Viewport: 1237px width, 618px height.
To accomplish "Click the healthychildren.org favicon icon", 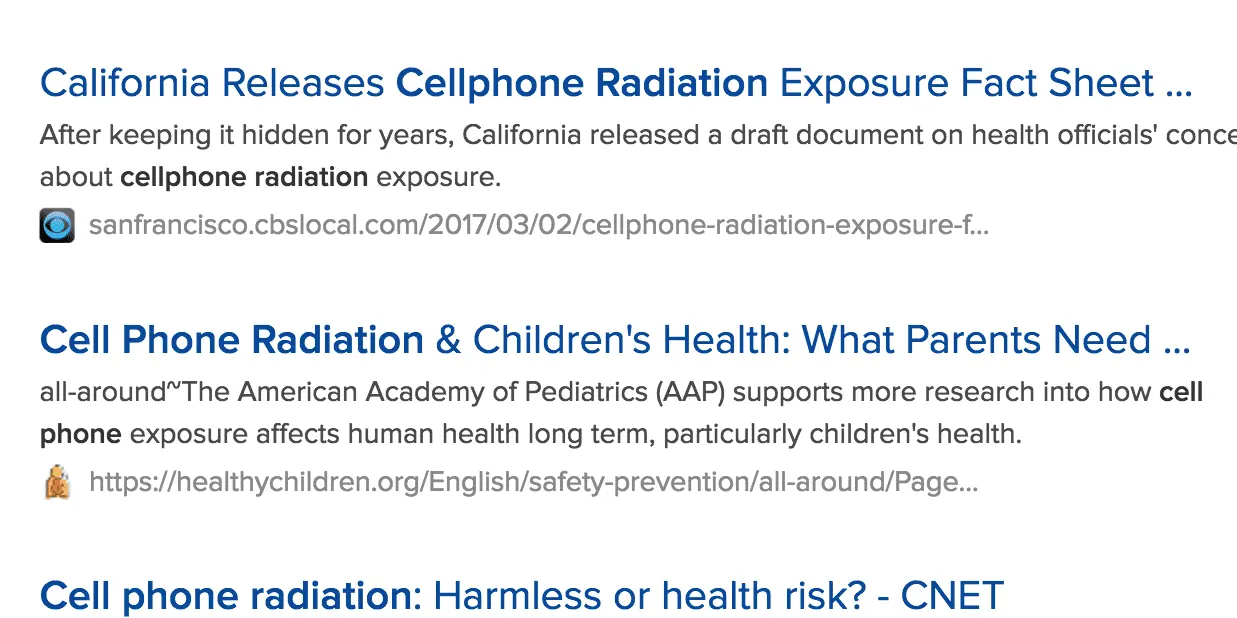I will [x=57, y=483].
